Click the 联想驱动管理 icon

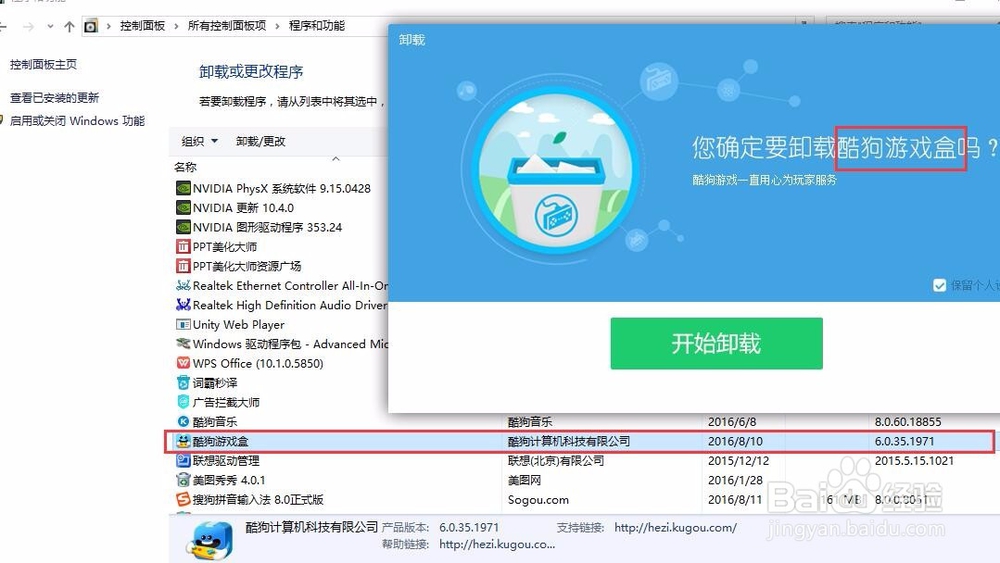tap(183, 460)
